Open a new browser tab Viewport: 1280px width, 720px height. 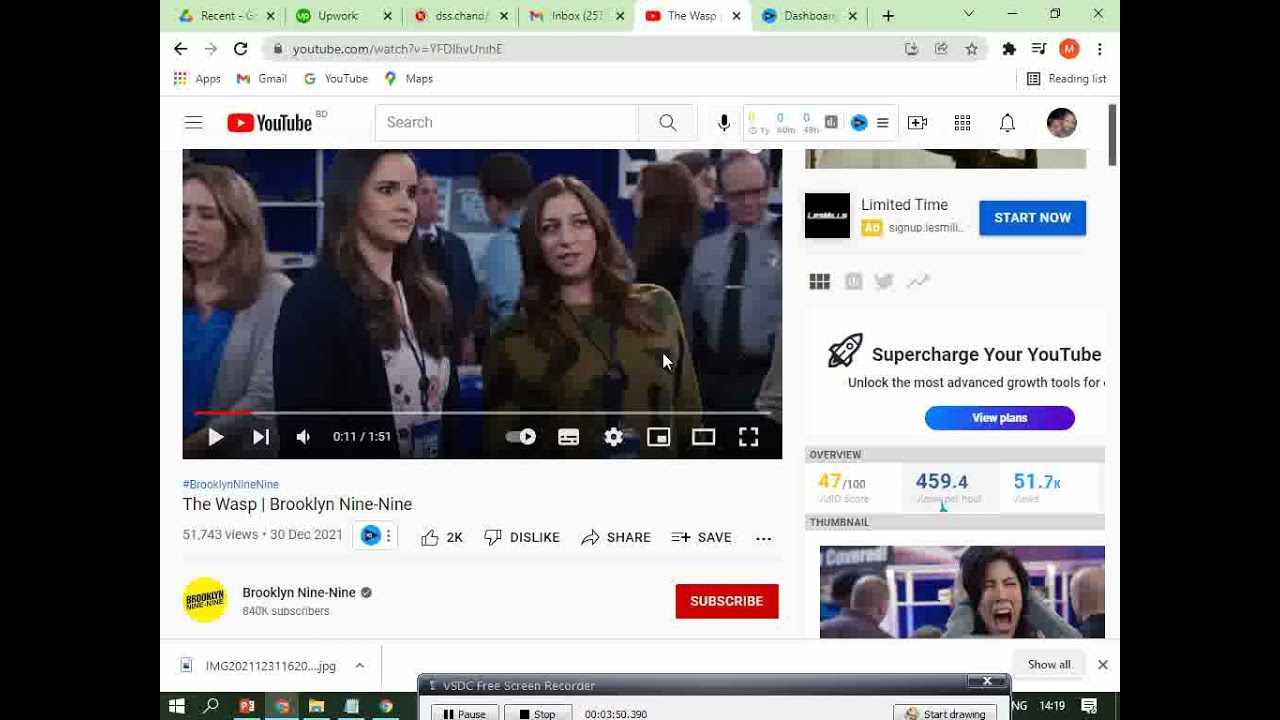[x=888, y=16]
